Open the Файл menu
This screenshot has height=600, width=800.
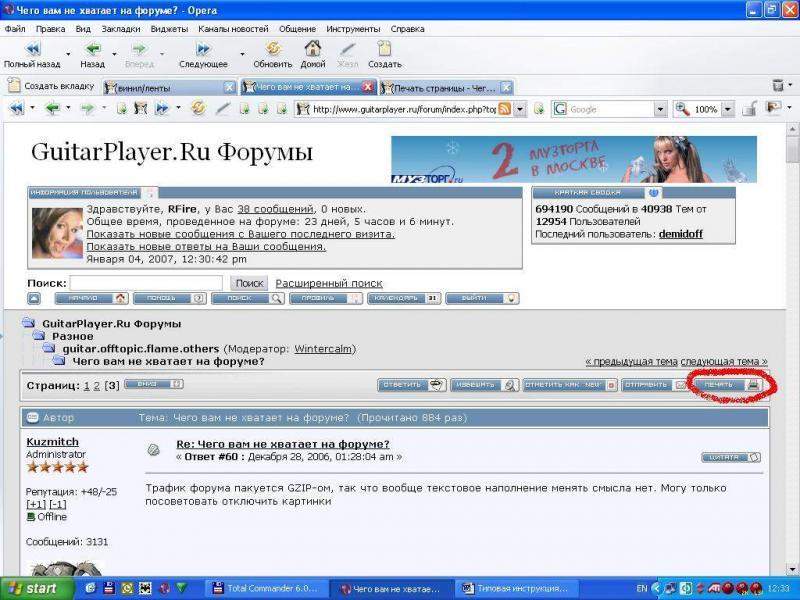pyautogui.click(x=15, y=29)
